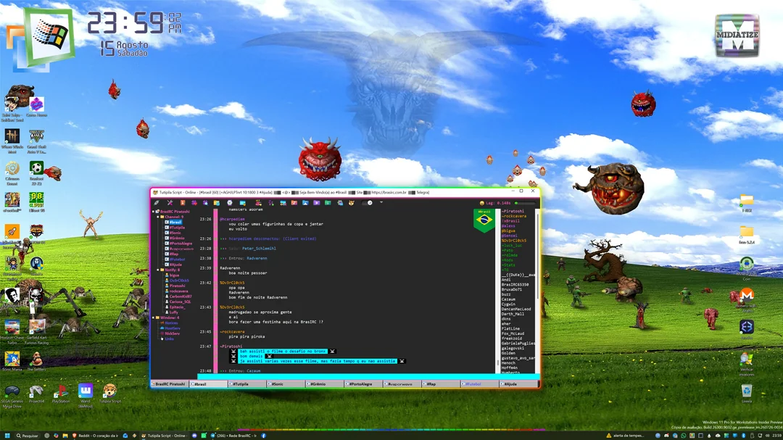Click the cyan message input field
Viewport: 783px width, 440px height.
(369, 377)
